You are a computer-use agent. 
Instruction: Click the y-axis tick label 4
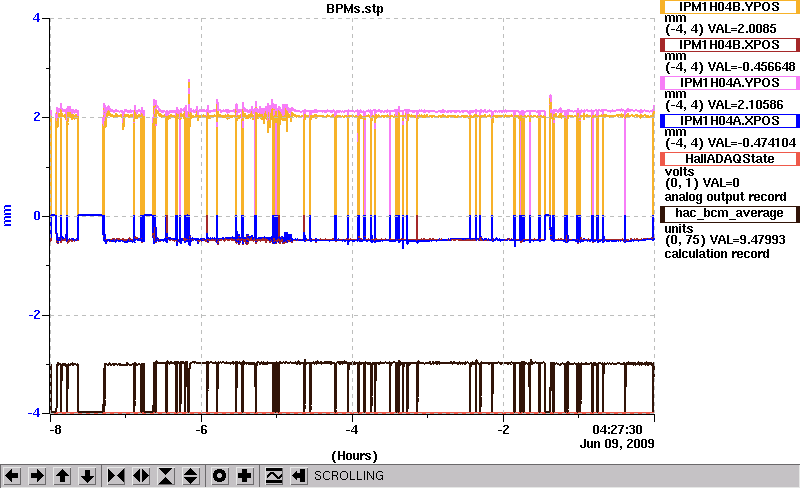click(36, 18)
